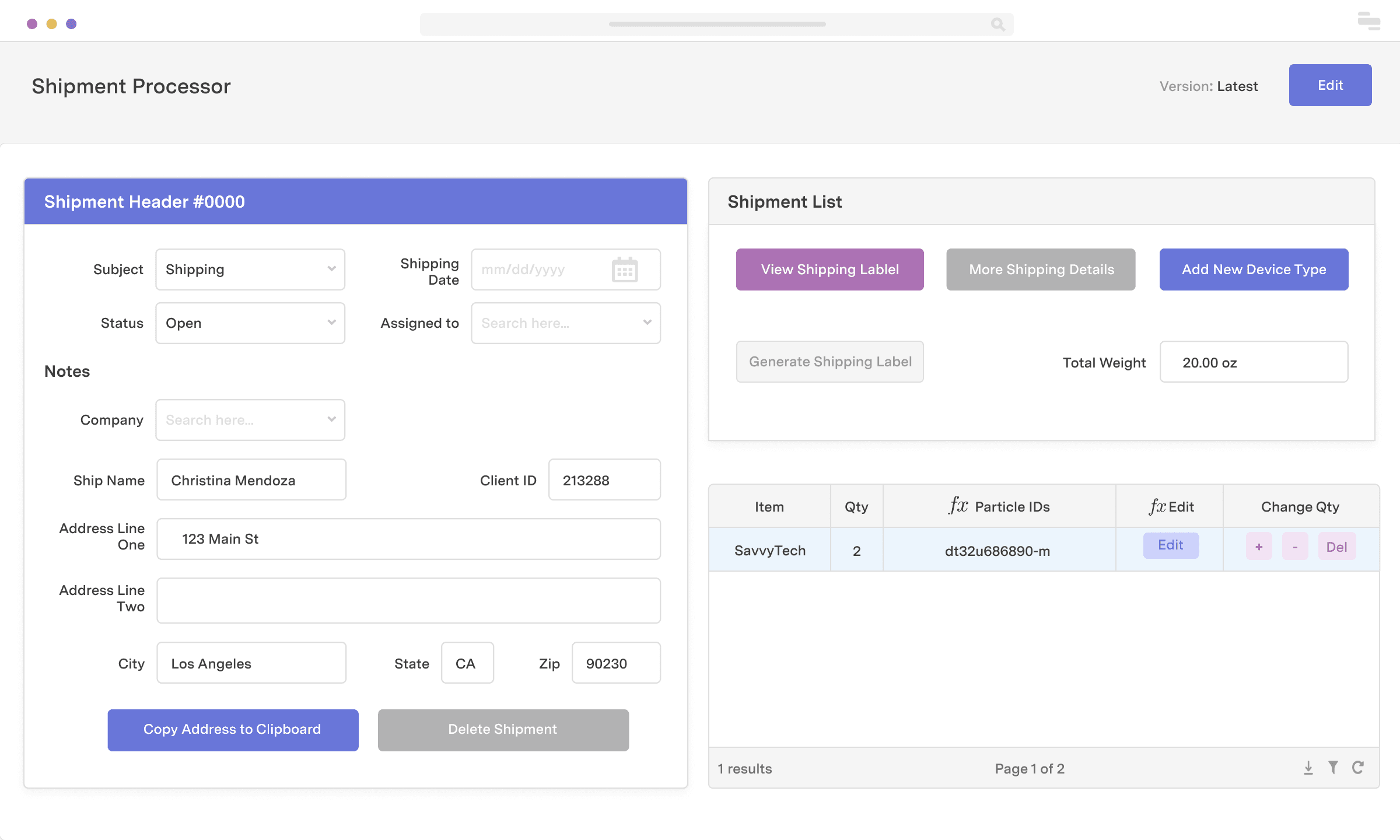Screen dimensions: 1400x840
Task: Click View Shipping Lablel
Action: click(x=829, y=269)
